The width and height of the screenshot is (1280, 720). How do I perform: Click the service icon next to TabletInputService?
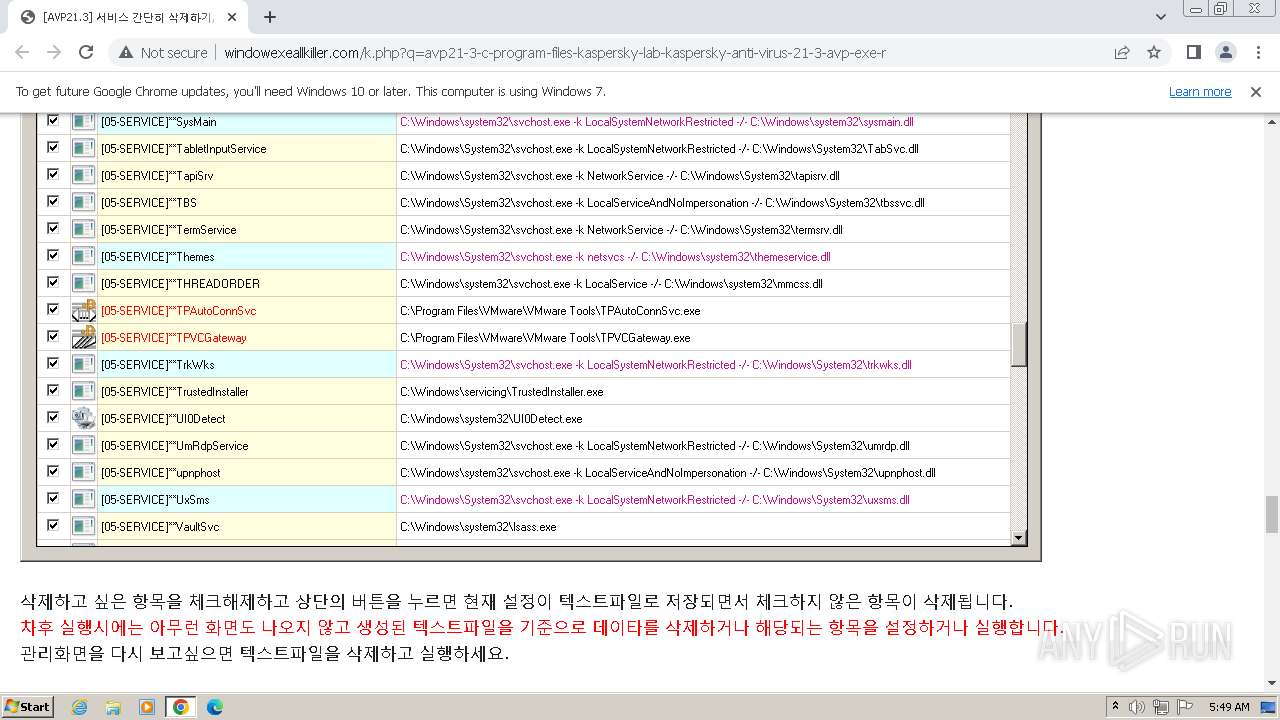[x=83, y=149]
